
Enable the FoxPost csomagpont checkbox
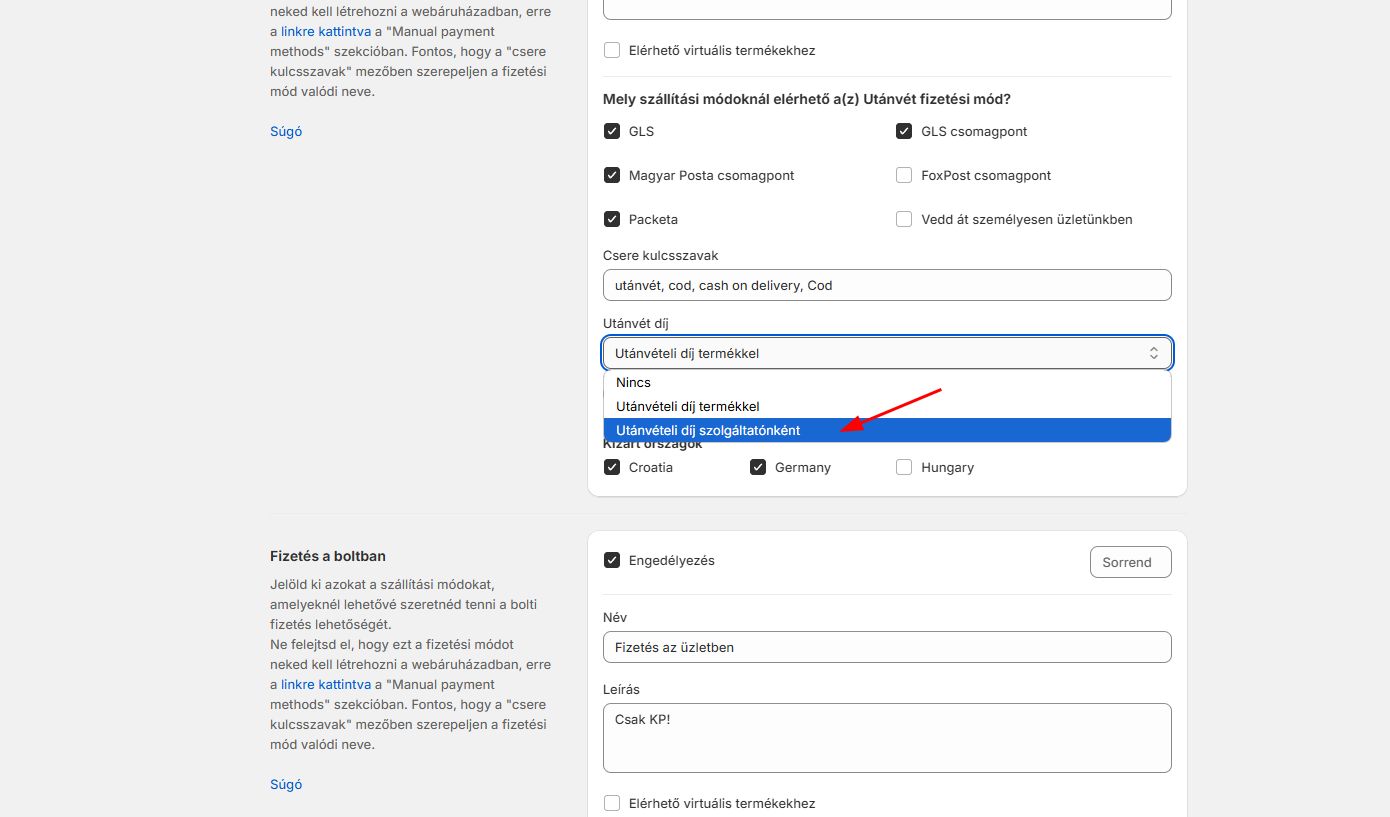click(904, 176)
